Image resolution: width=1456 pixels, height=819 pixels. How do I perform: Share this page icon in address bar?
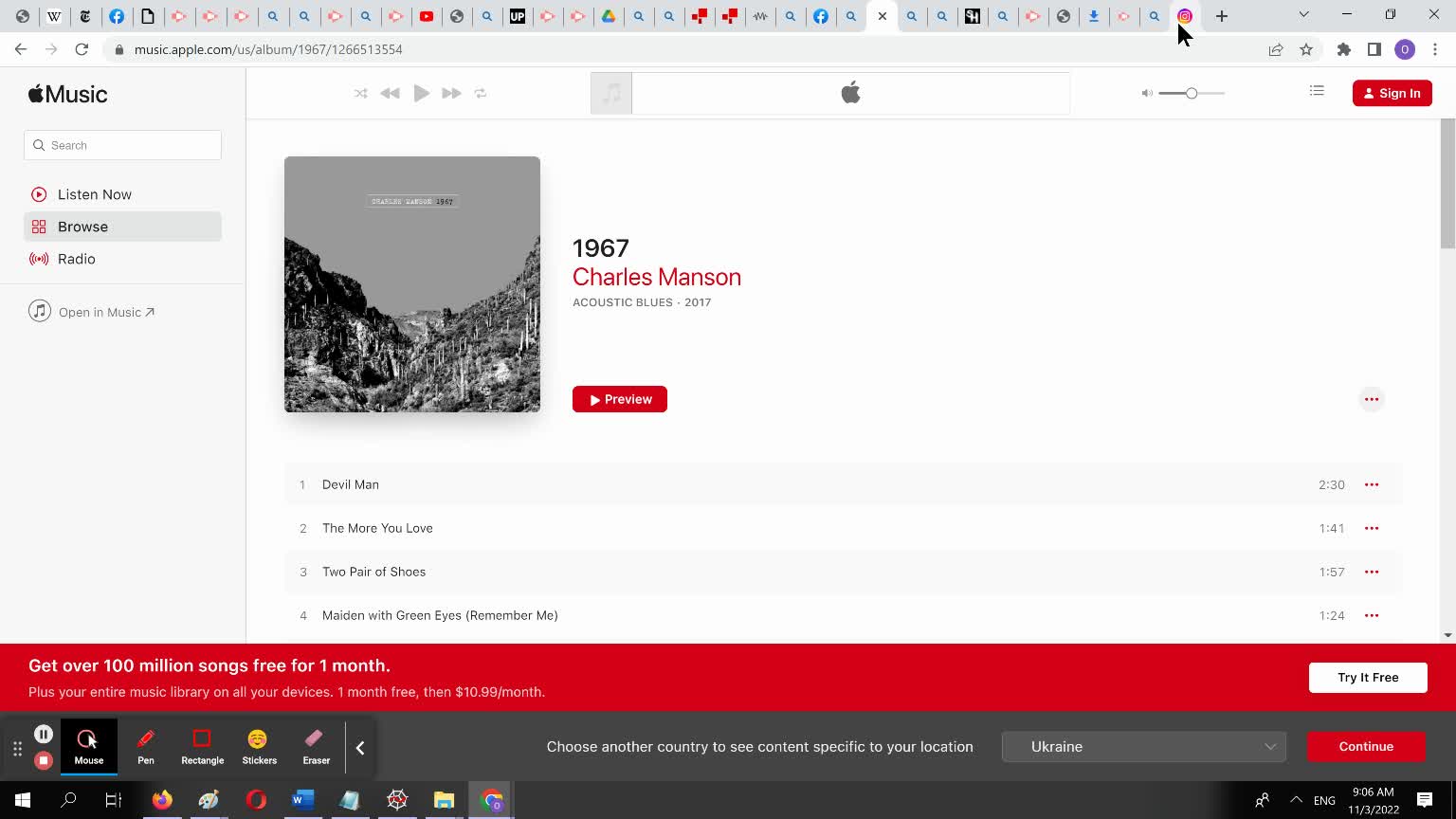[1276, 49]
